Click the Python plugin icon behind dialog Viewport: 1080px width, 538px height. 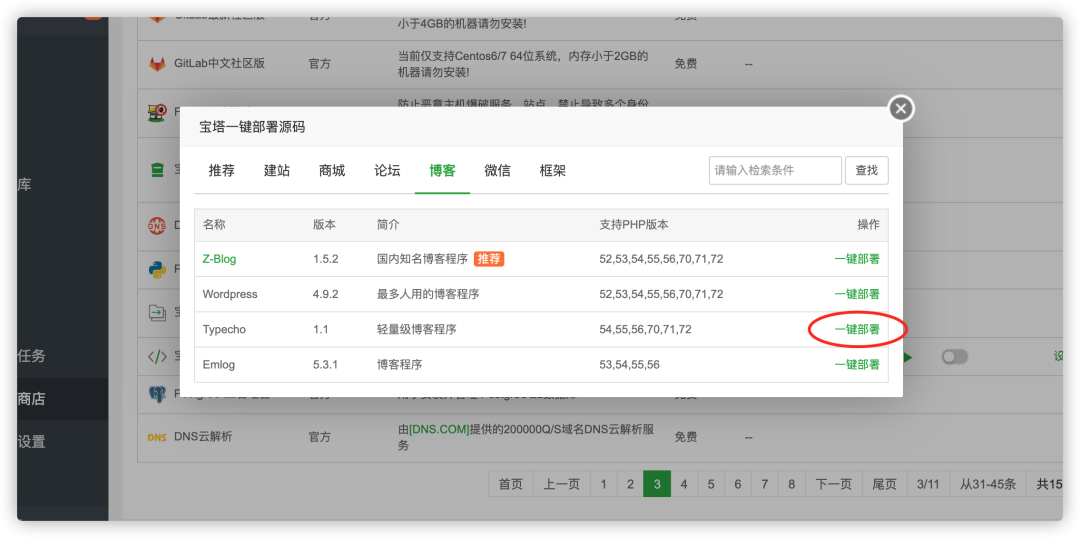[158, 269]
